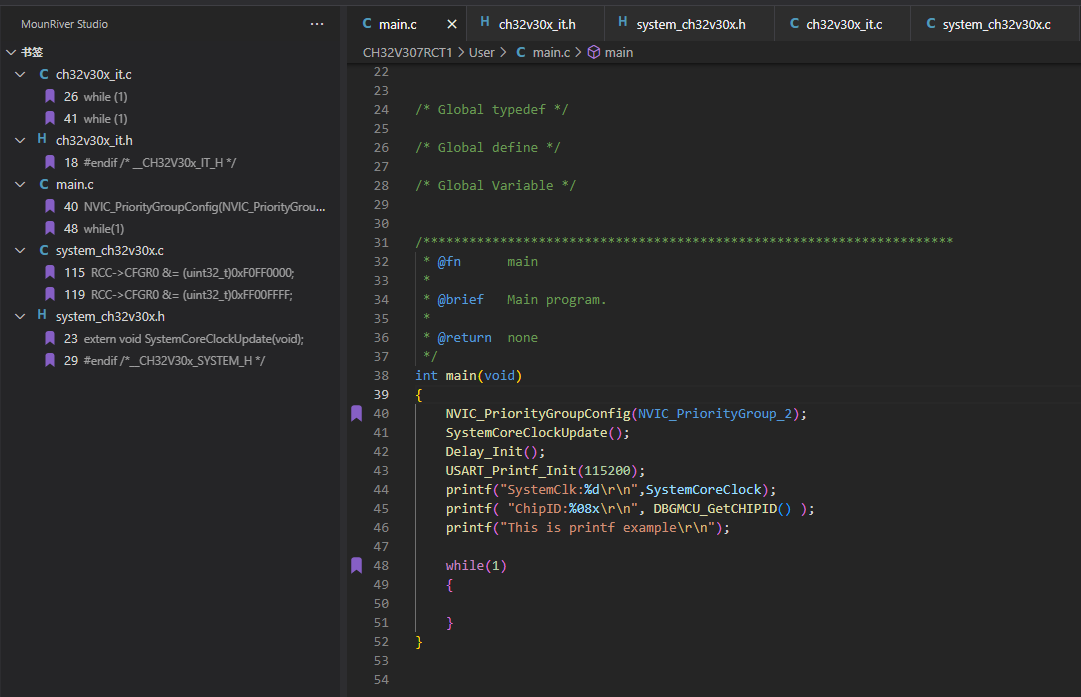Click bookmark icon for line 23 extern void
Screen dimensions: 1081x697
click(50, 339)
